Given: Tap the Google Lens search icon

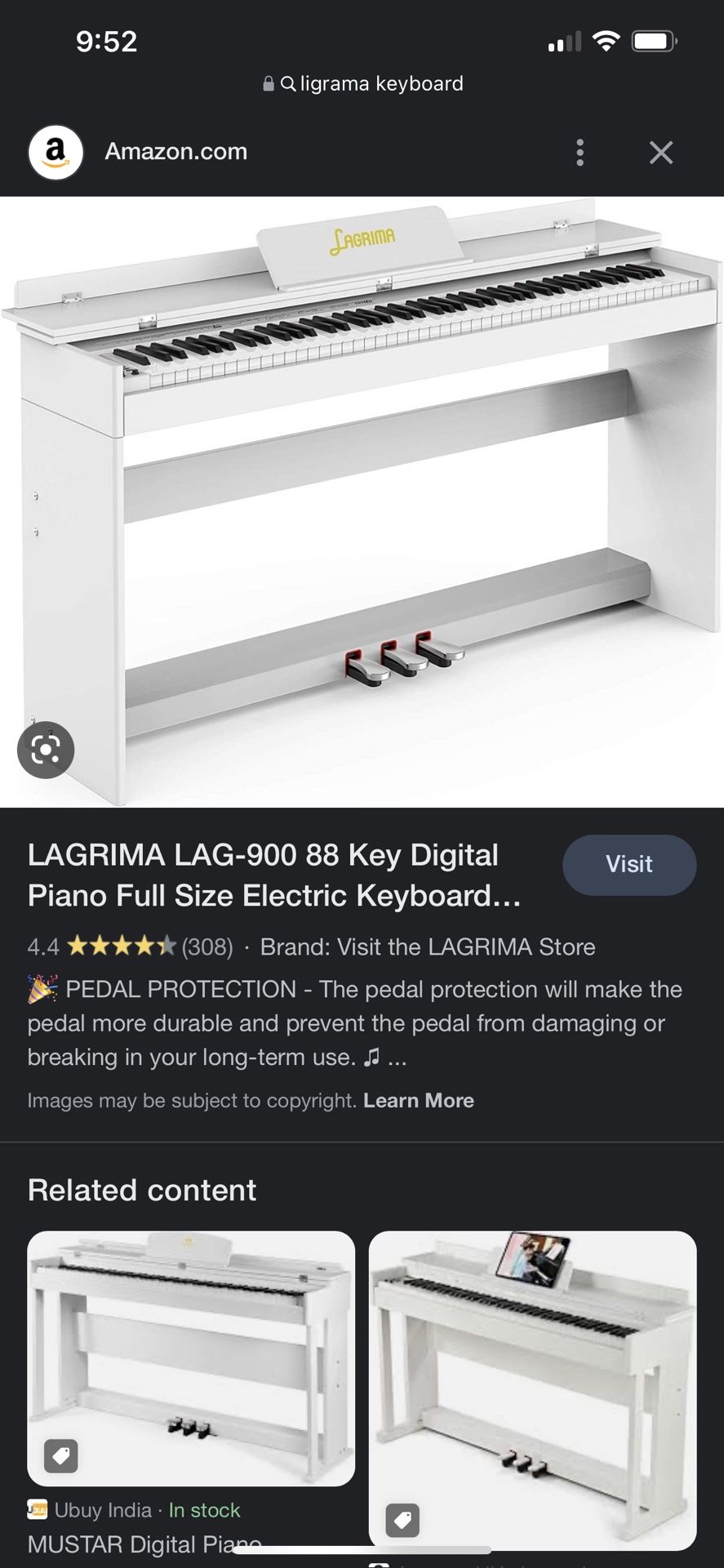Looking at the screenshot, I should click(x=46, y=750).
